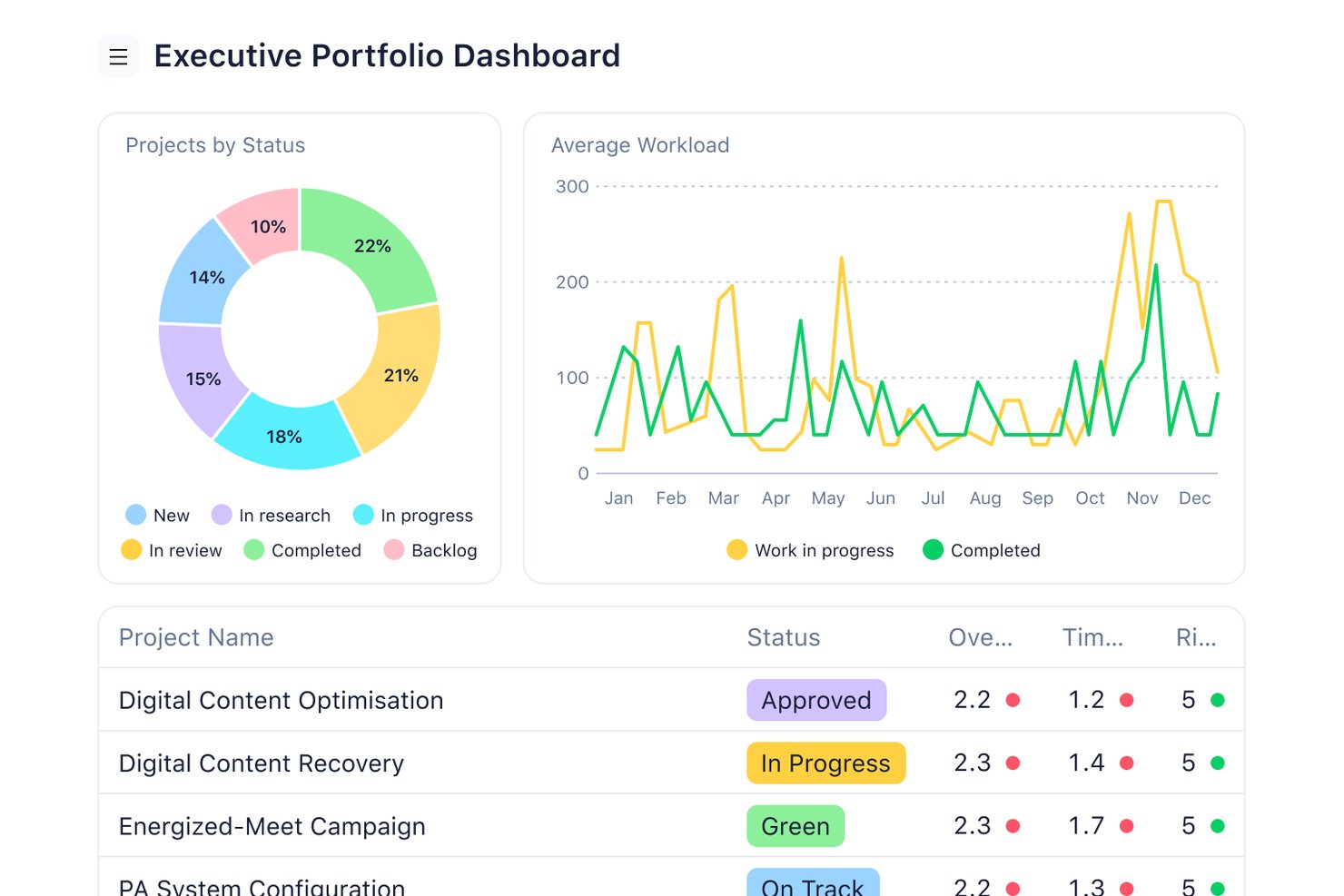Select the 15% donut segment
The height and width of the screenshot is (896, 1344).
point(203,379)
